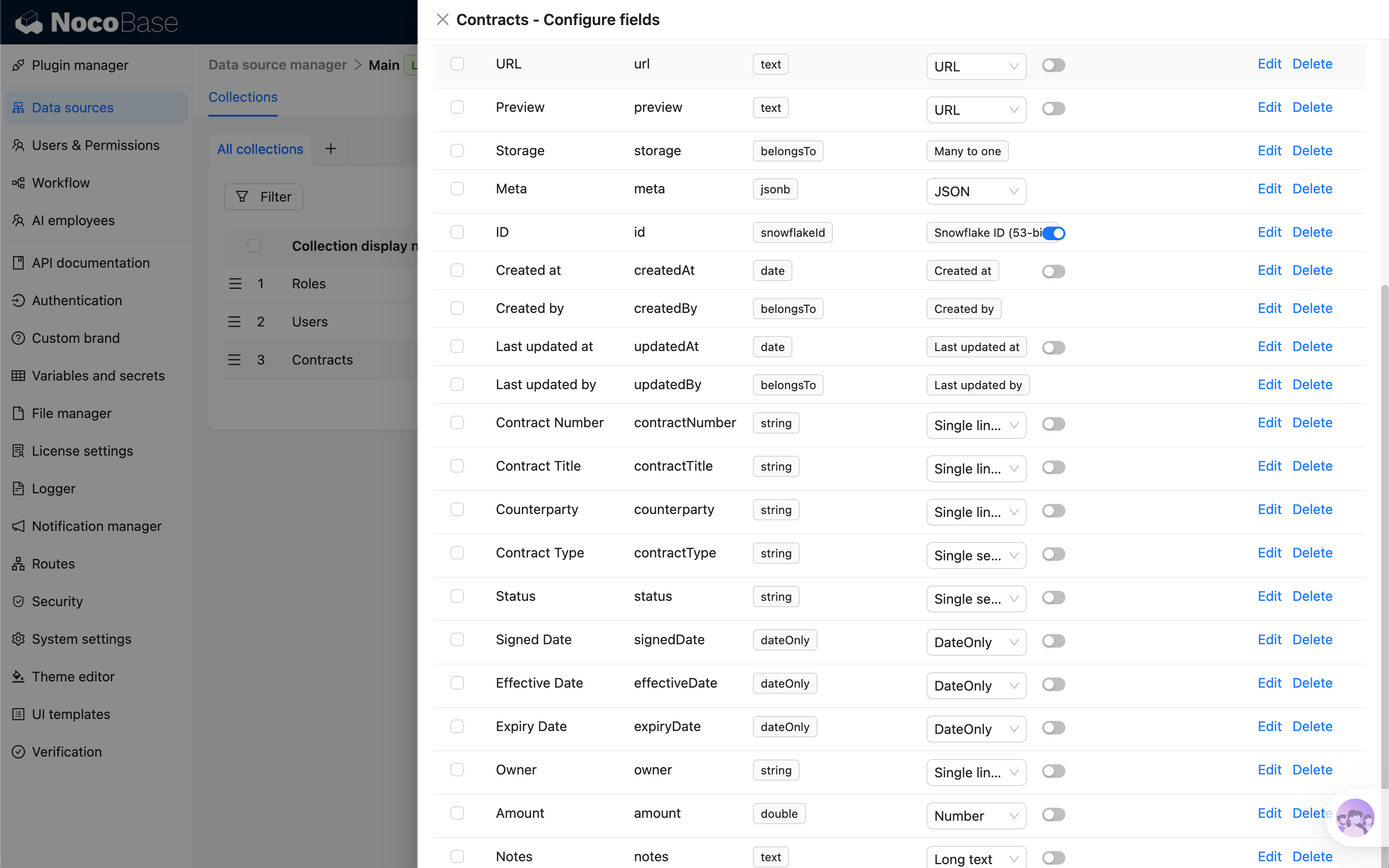Open the Security settings
The image size is (1389, 868).
coord(57,601)
